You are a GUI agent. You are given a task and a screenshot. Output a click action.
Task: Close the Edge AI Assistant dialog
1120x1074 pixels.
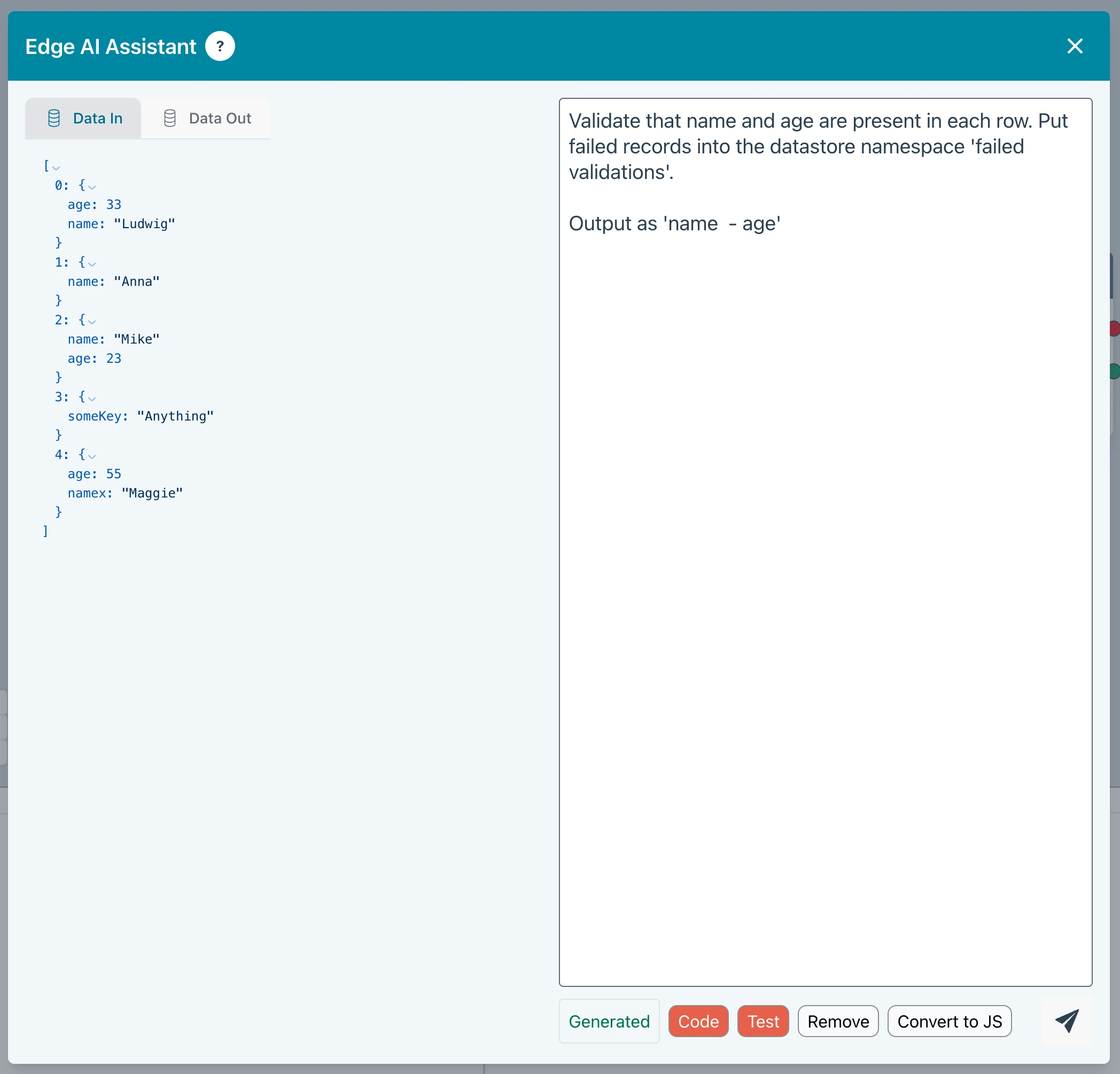(x=1074, y=46)
